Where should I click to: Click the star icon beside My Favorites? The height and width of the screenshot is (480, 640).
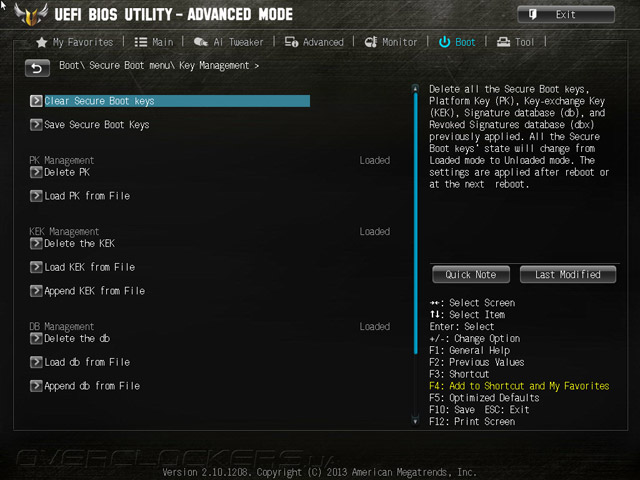tap(42, 42)
